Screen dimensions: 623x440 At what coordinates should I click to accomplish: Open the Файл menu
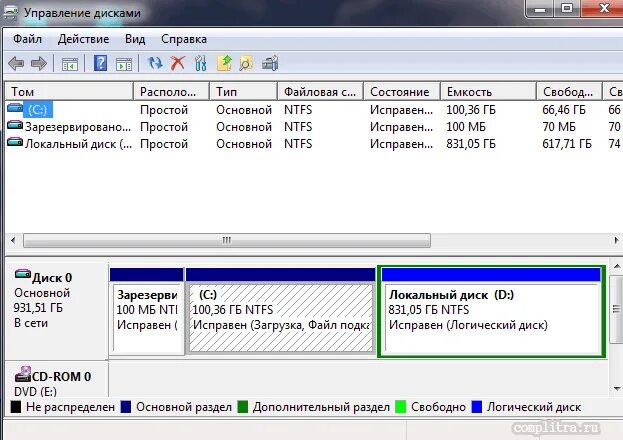click(x=27, y=39)
